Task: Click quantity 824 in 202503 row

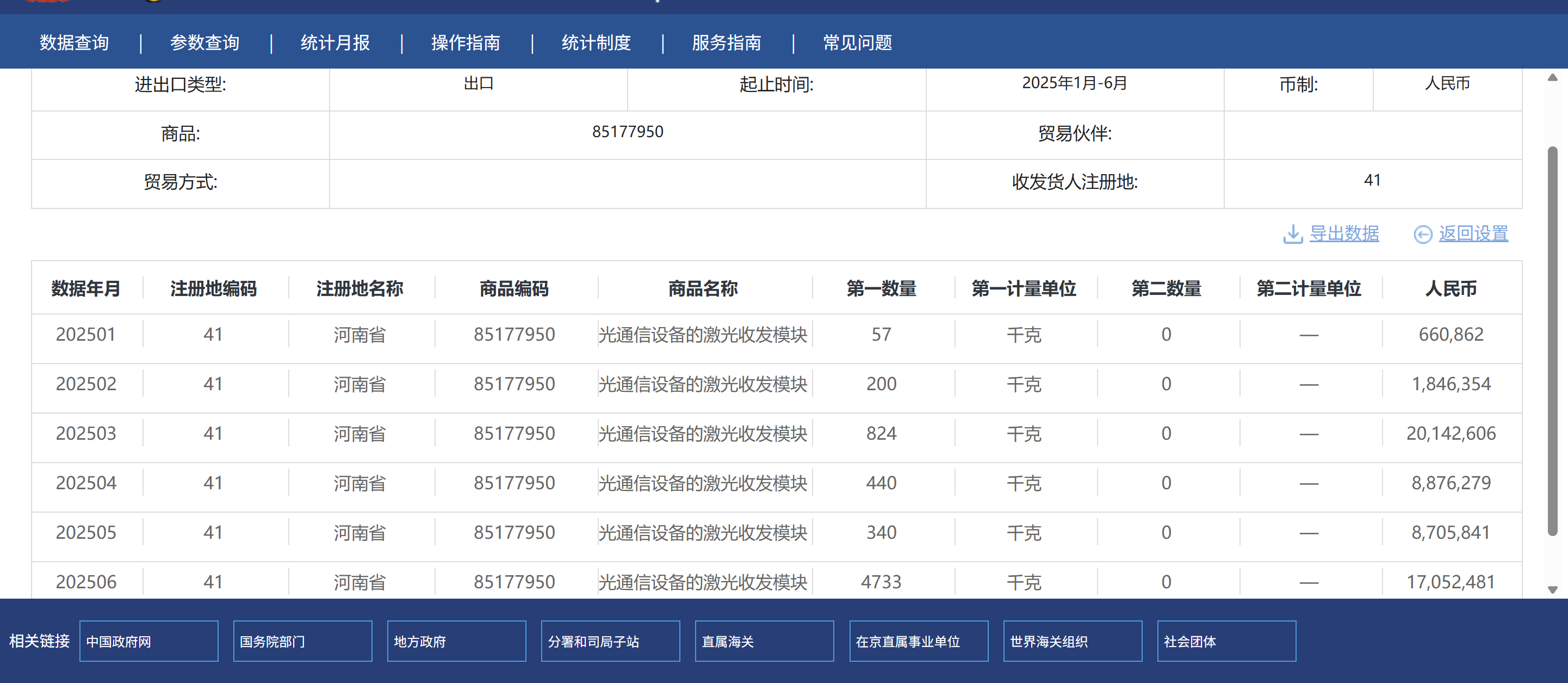Action: (x=882, y=433)
